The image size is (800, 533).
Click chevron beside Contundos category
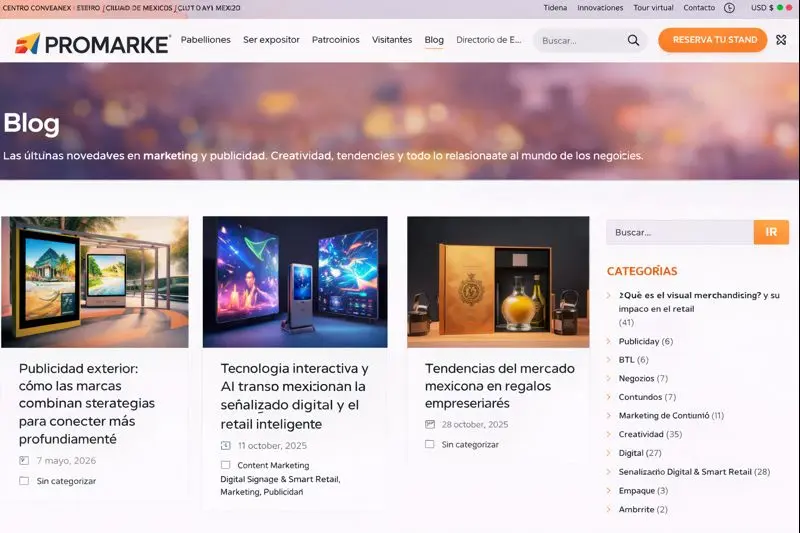[x=609, y=397]
